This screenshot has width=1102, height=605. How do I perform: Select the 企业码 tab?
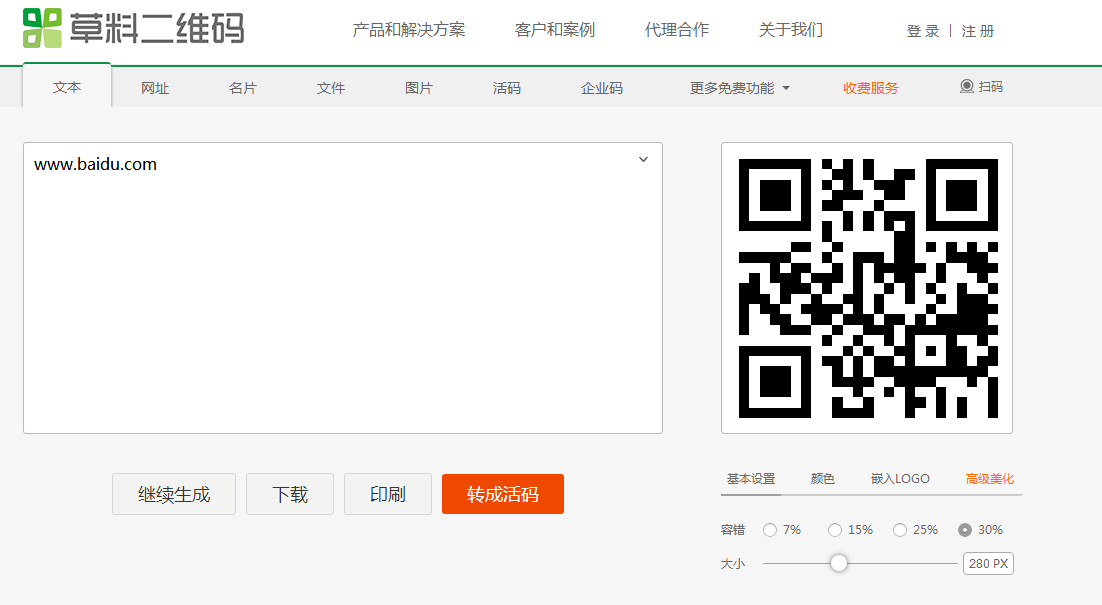click(x=602, y=88)
